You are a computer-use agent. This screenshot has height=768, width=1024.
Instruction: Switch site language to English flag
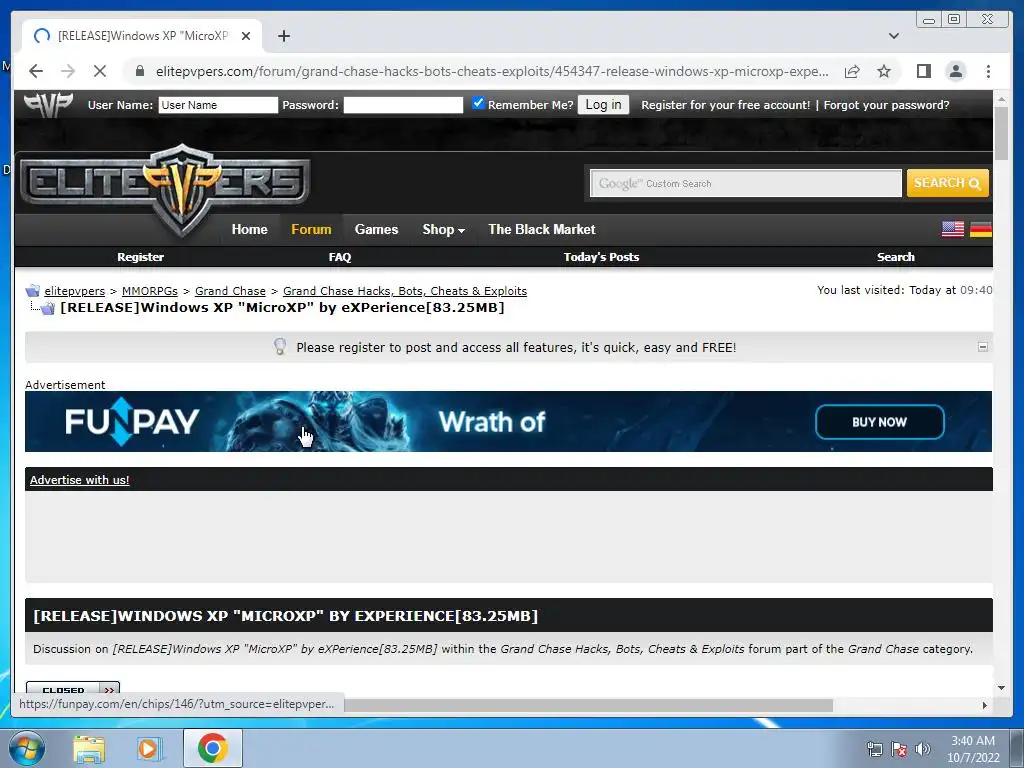pos(953,229)
